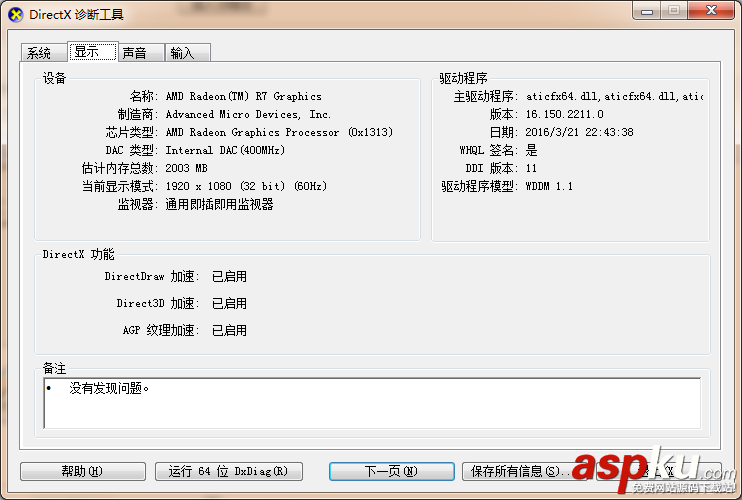The height and width of the screenshot is (500, 742).
Task: Click chip type 'AMD Radeon Graphics Processor (0x1313)'
Action: pyautogui.click(x=279, y=132)
